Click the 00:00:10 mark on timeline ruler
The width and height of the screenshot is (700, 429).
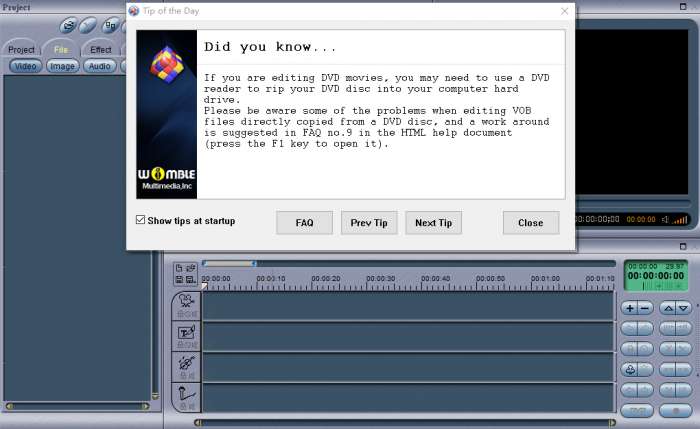(271, 279)
